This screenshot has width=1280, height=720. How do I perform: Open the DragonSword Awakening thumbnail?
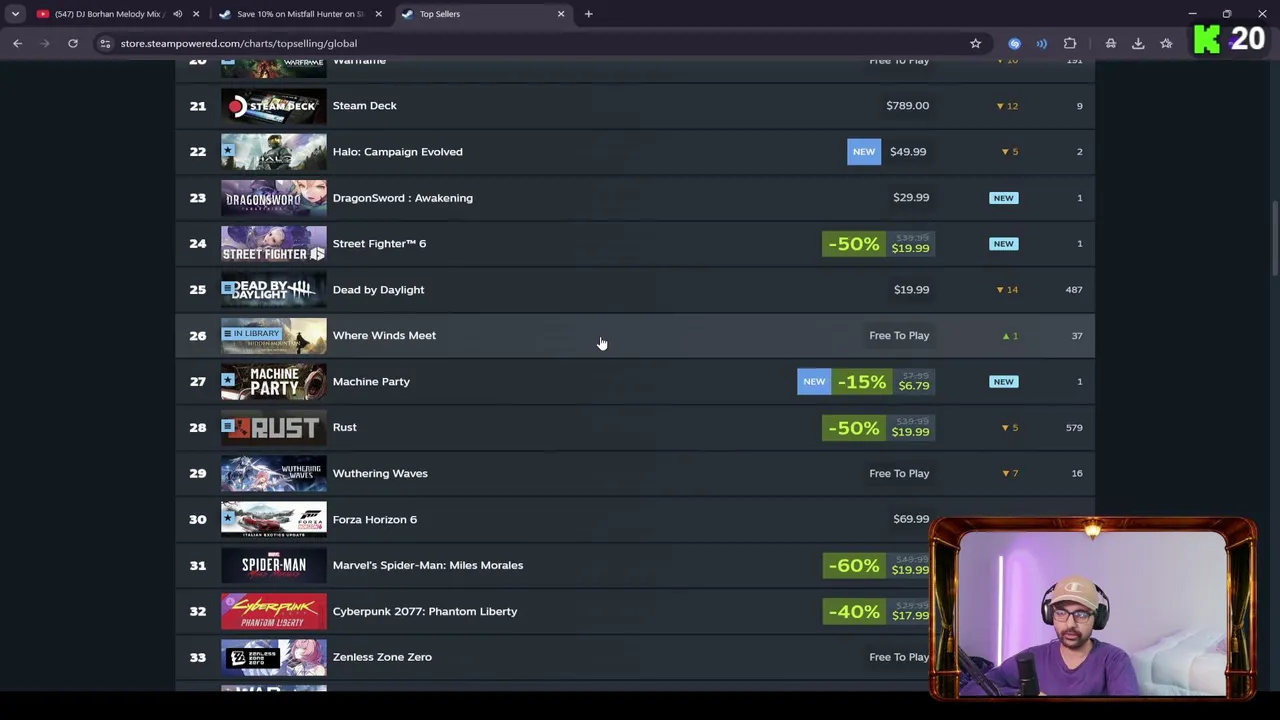[273, 197]
